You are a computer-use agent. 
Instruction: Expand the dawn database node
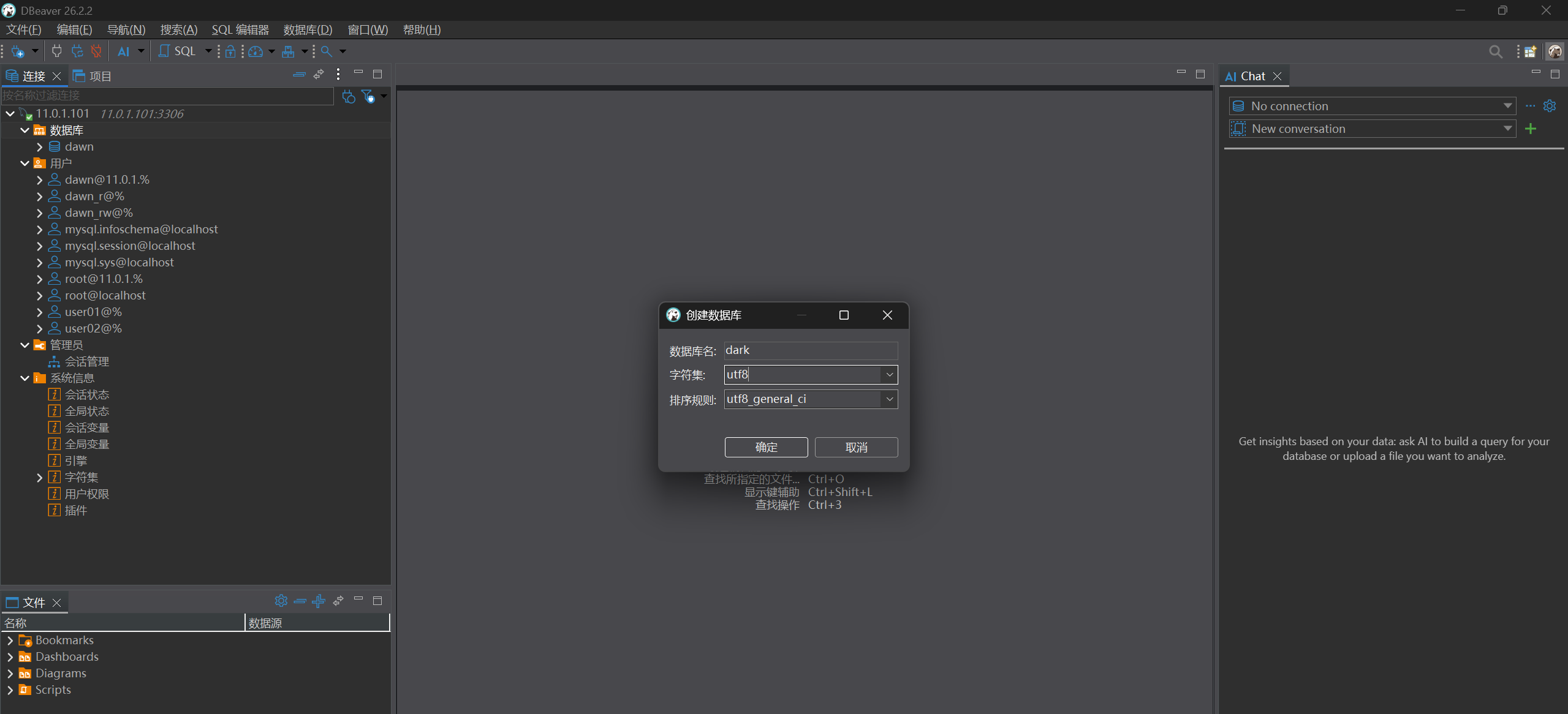[39, 147]
